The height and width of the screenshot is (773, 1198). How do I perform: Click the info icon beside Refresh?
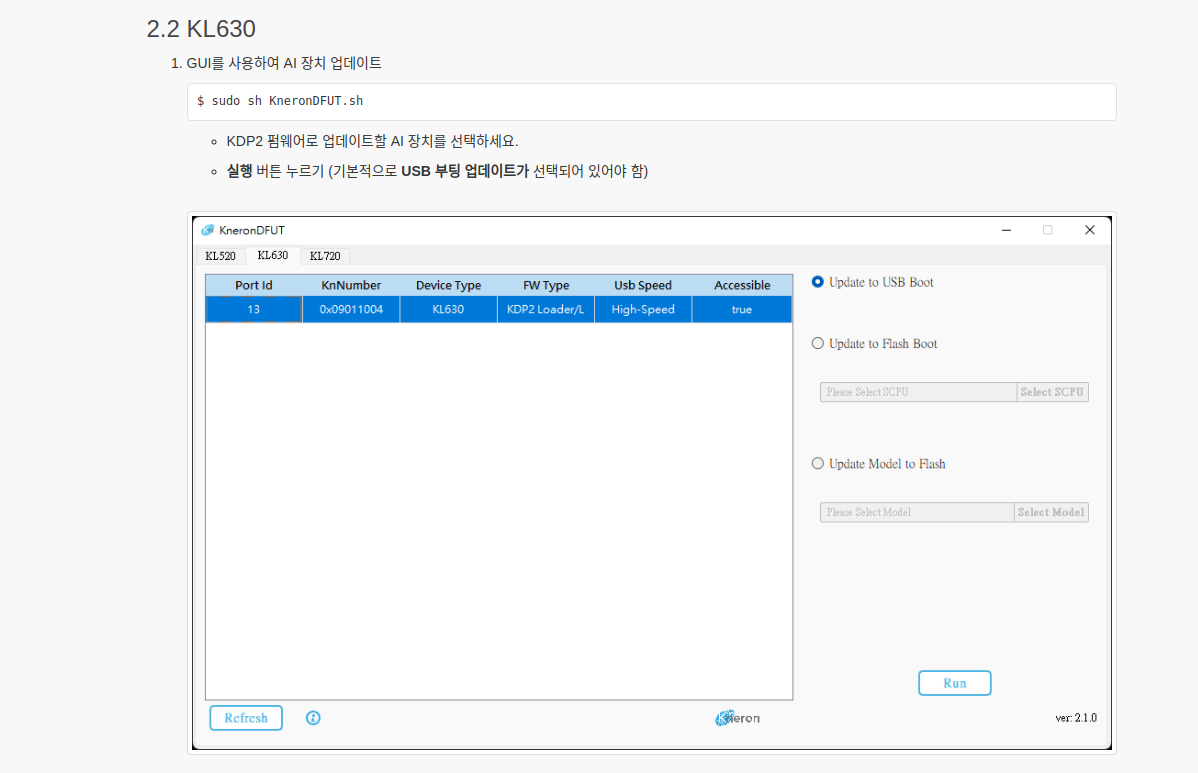313,718
